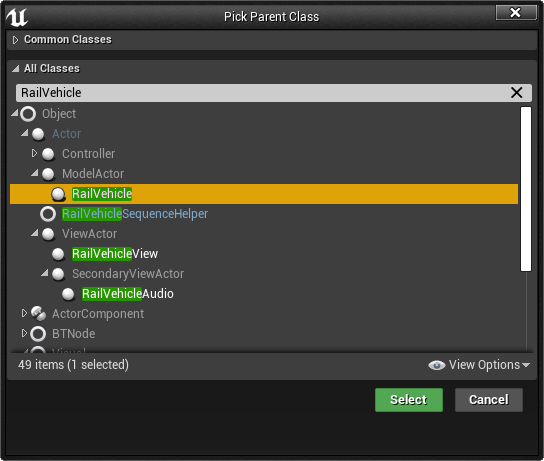The image size is (544, 461).
Task: Click the RailVehicleSequenceHelper ring icon
Action: (x=48, y=214)
